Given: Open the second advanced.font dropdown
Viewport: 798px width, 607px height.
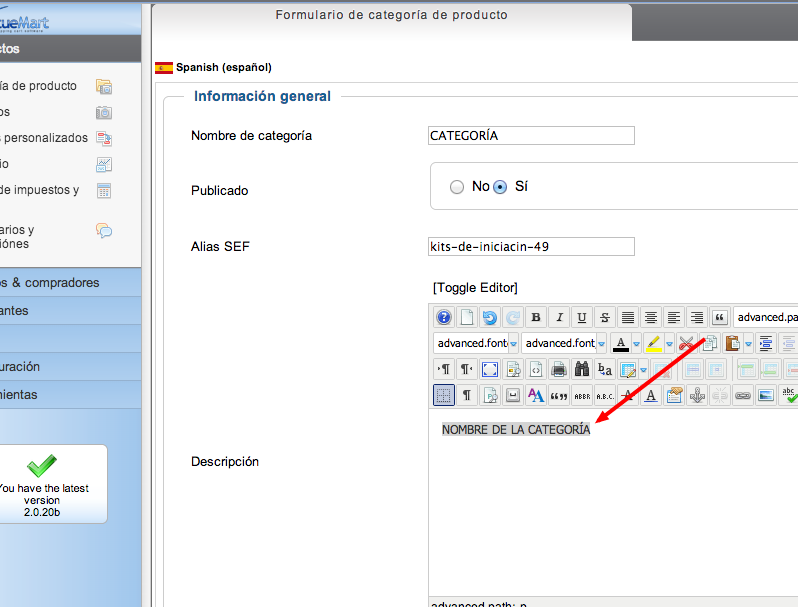Looking at the screenshot, I should point(564,343).
